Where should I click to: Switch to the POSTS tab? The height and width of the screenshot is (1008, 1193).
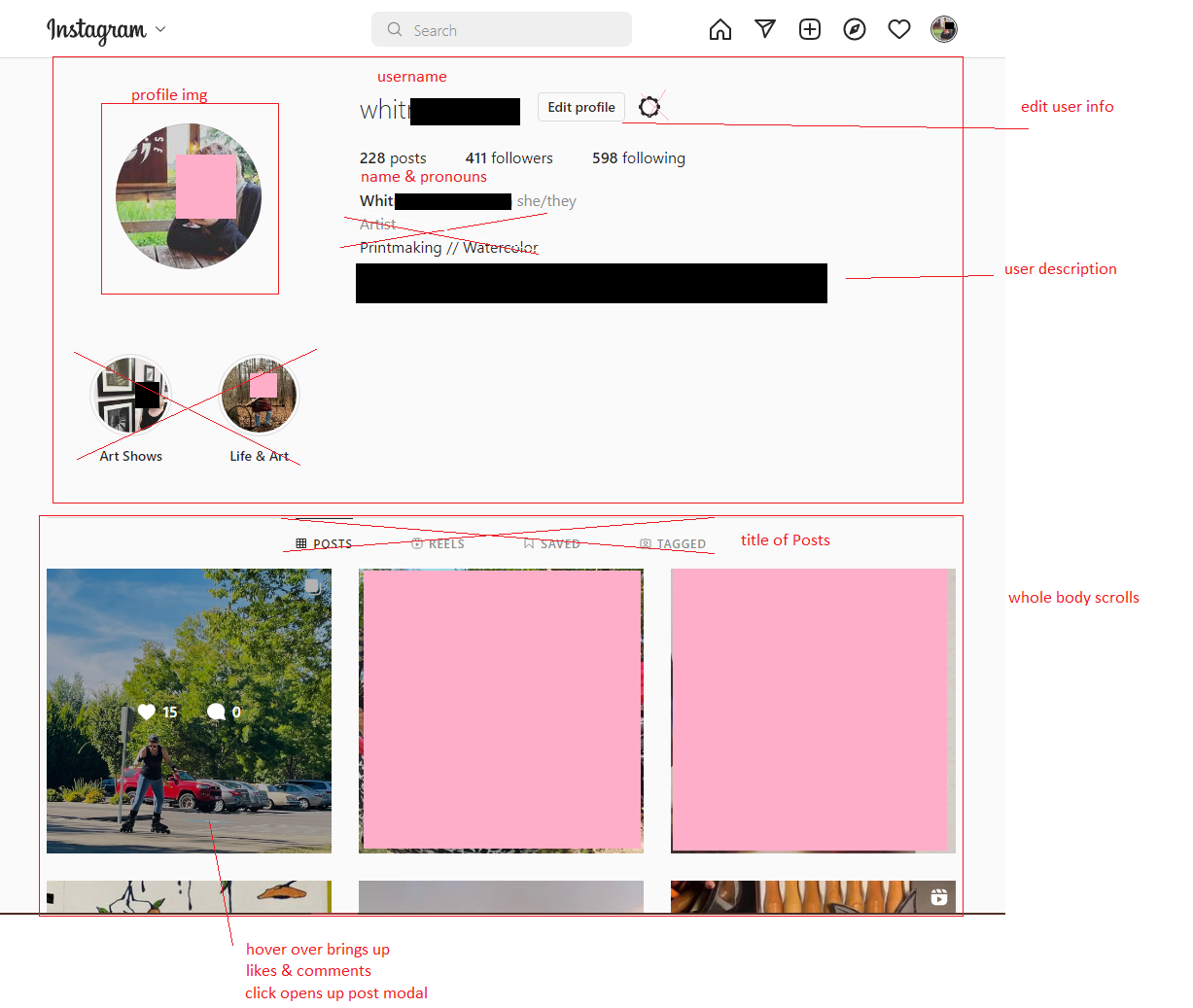pyautogui.click(x=324, y=544)
